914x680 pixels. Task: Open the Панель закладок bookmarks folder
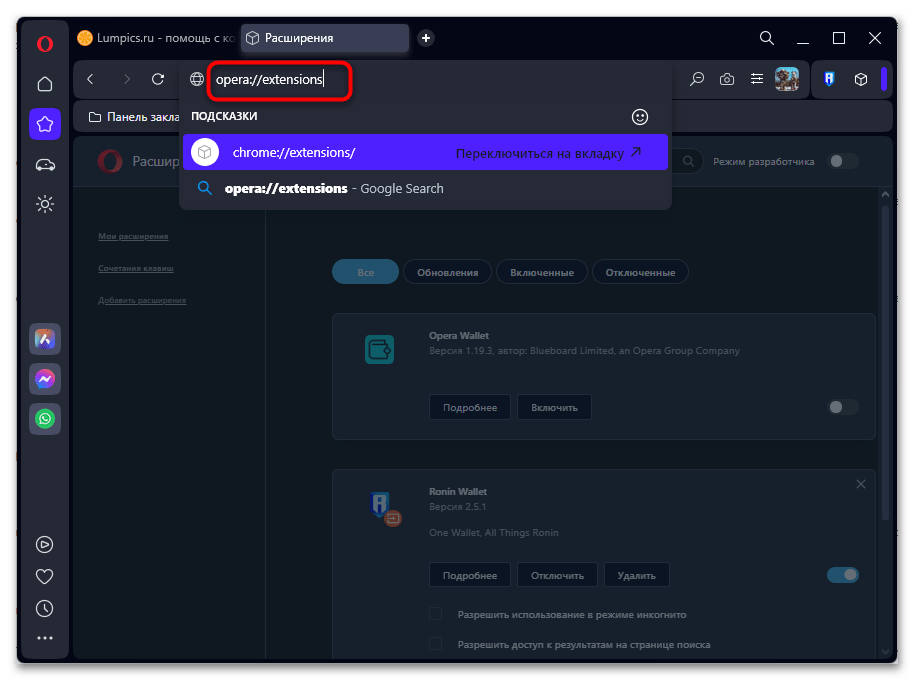[x=134, y=117]
